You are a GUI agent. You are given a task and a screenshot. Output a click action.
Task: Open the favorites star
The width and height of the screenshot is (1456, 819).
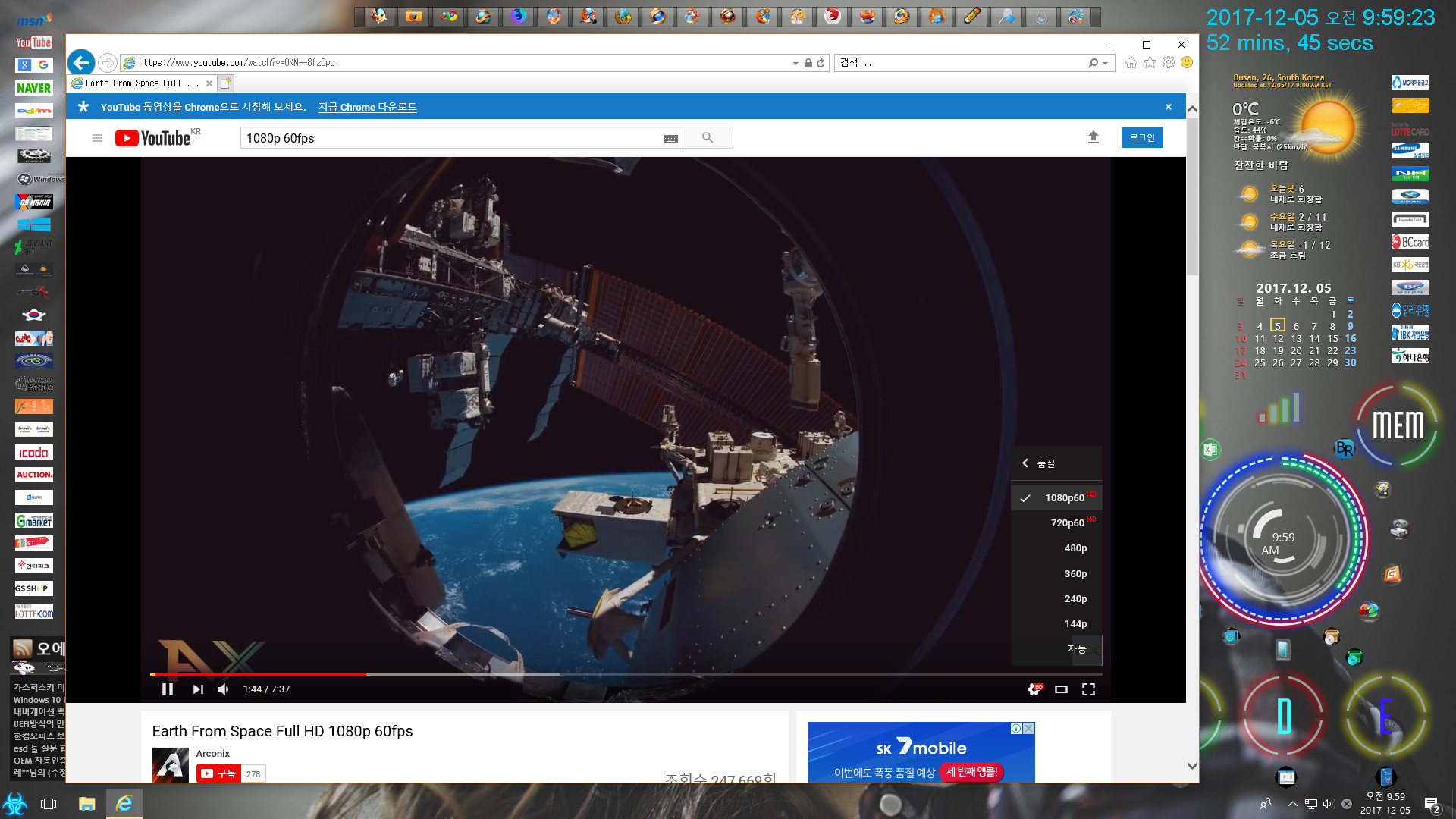tap(1150, 63)
